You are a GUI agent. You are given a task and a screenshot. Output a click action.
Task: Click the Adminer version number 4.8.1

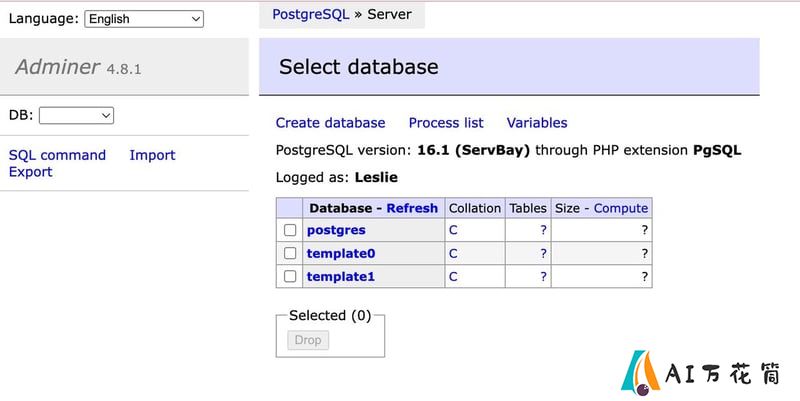[x=123, y=69]
